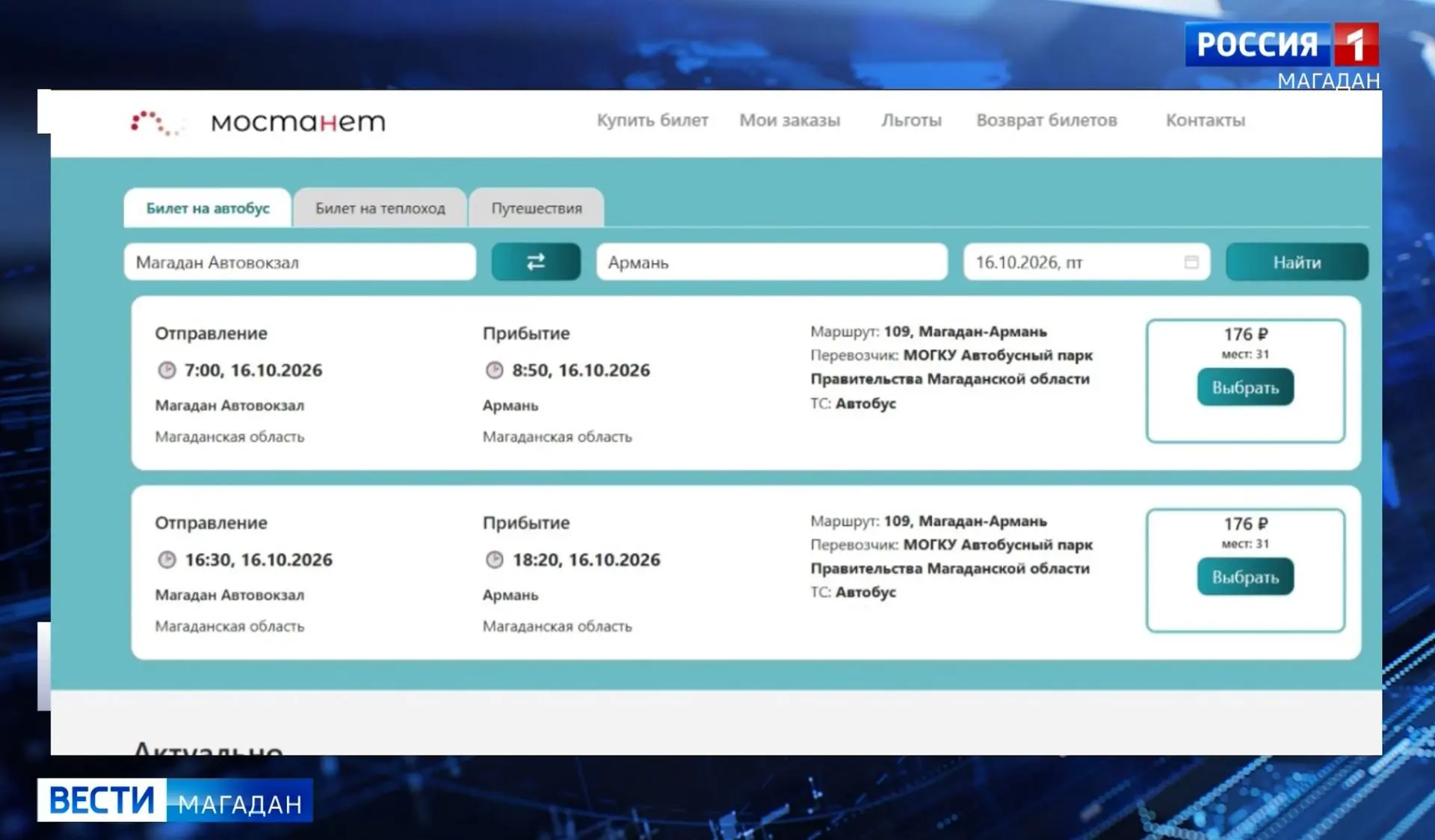Select the Билет на автобус tab
The width and height of the screenshot is (1435, 840).
coord(208,208)
